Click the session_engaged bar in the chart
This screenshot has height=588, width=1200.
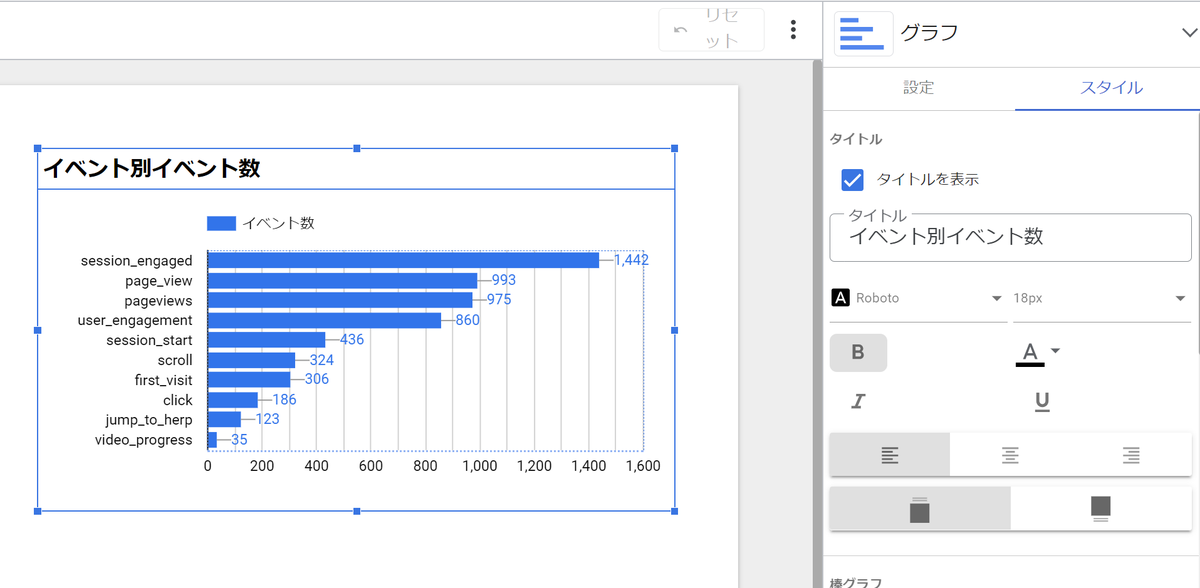(x=403, y=260)
